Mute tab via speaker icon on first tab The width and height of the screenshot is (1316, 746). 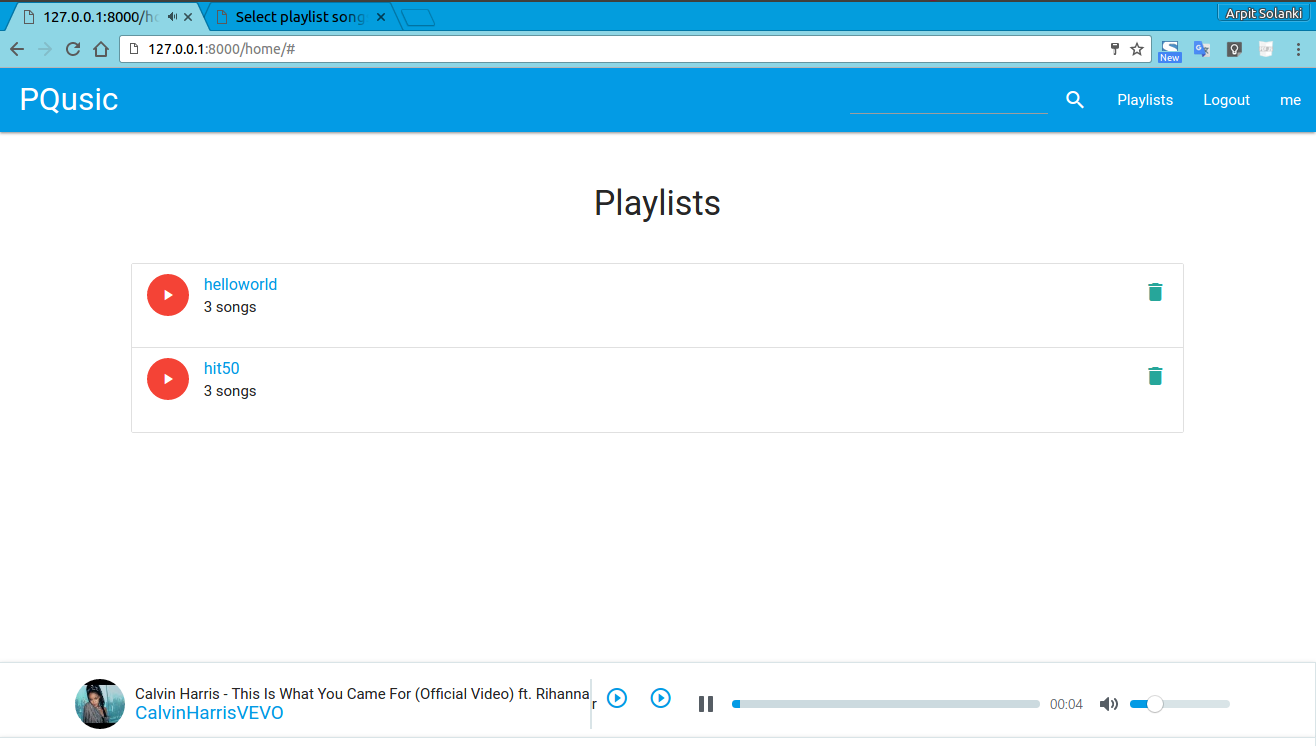[173, 17]
